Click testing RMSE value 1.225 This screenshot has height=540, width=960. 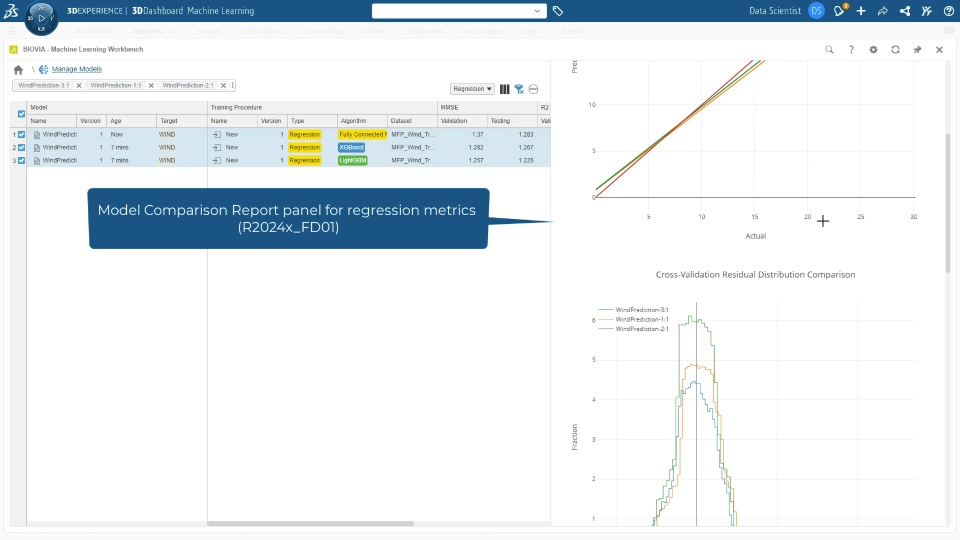526,160
